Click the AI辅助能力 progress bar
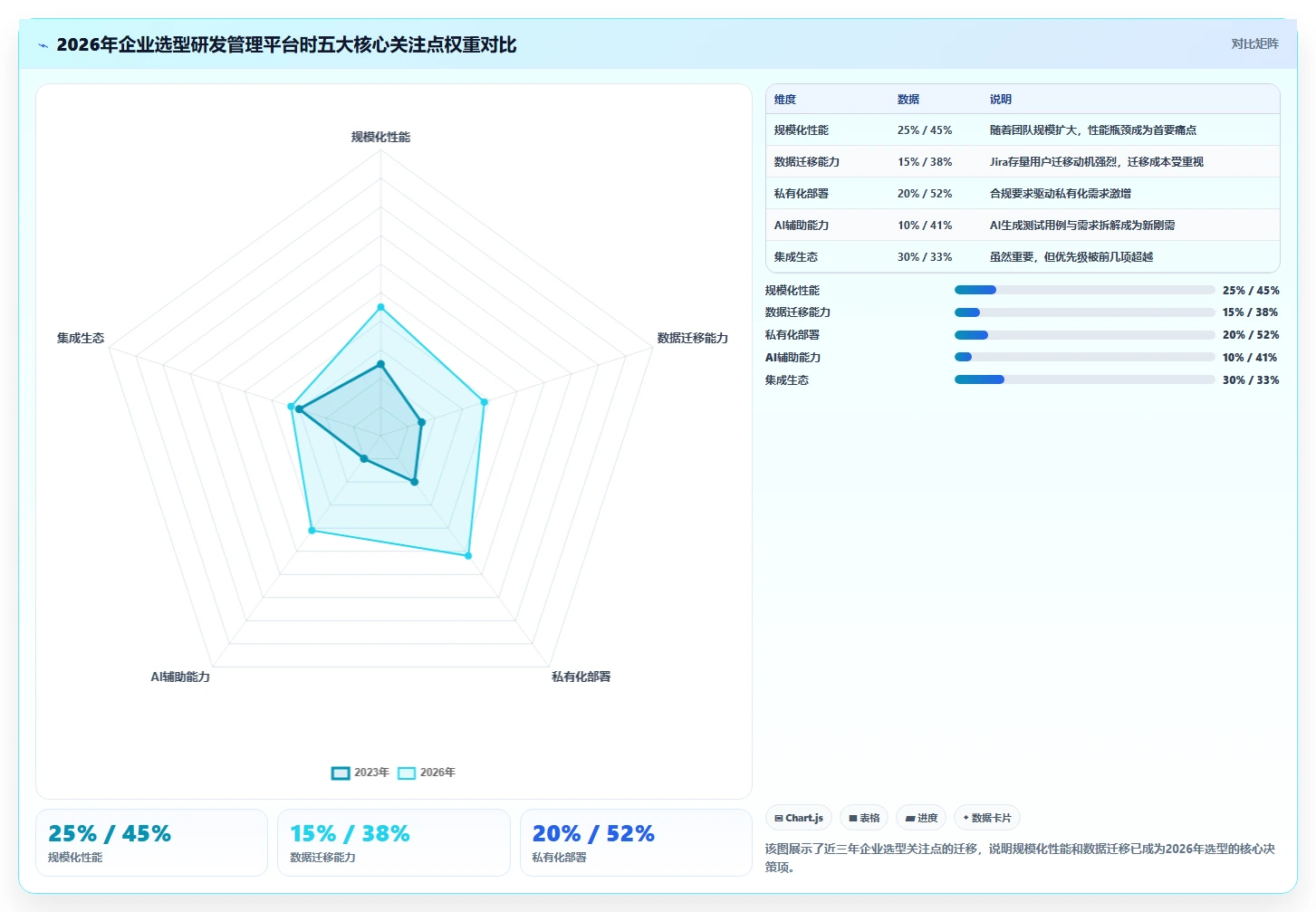The width and height of the screenshot is (1316, 912). point(1084,357)
